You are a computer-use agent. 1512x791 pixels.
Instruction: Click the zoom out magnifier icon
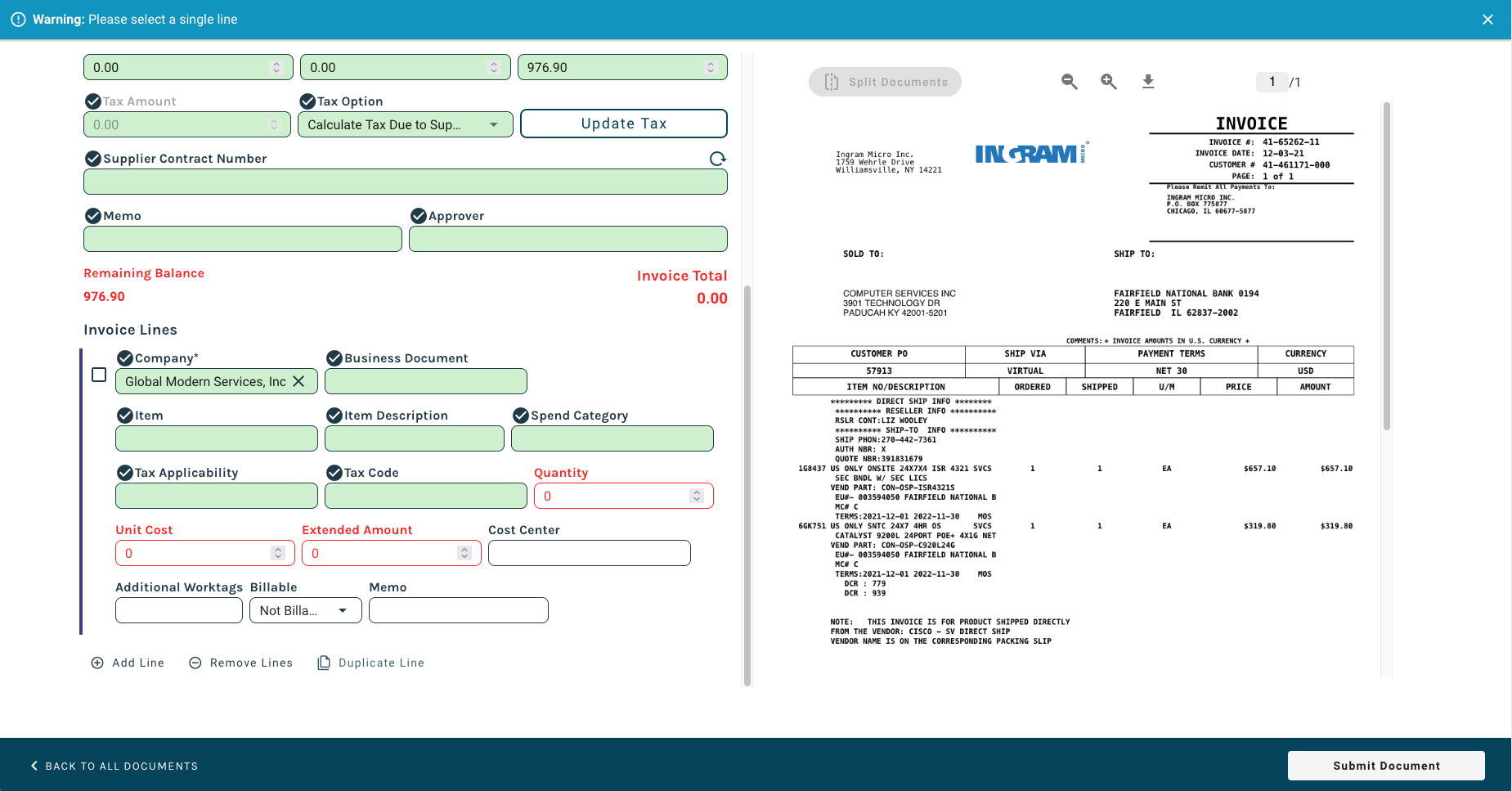click(1069, 82)
